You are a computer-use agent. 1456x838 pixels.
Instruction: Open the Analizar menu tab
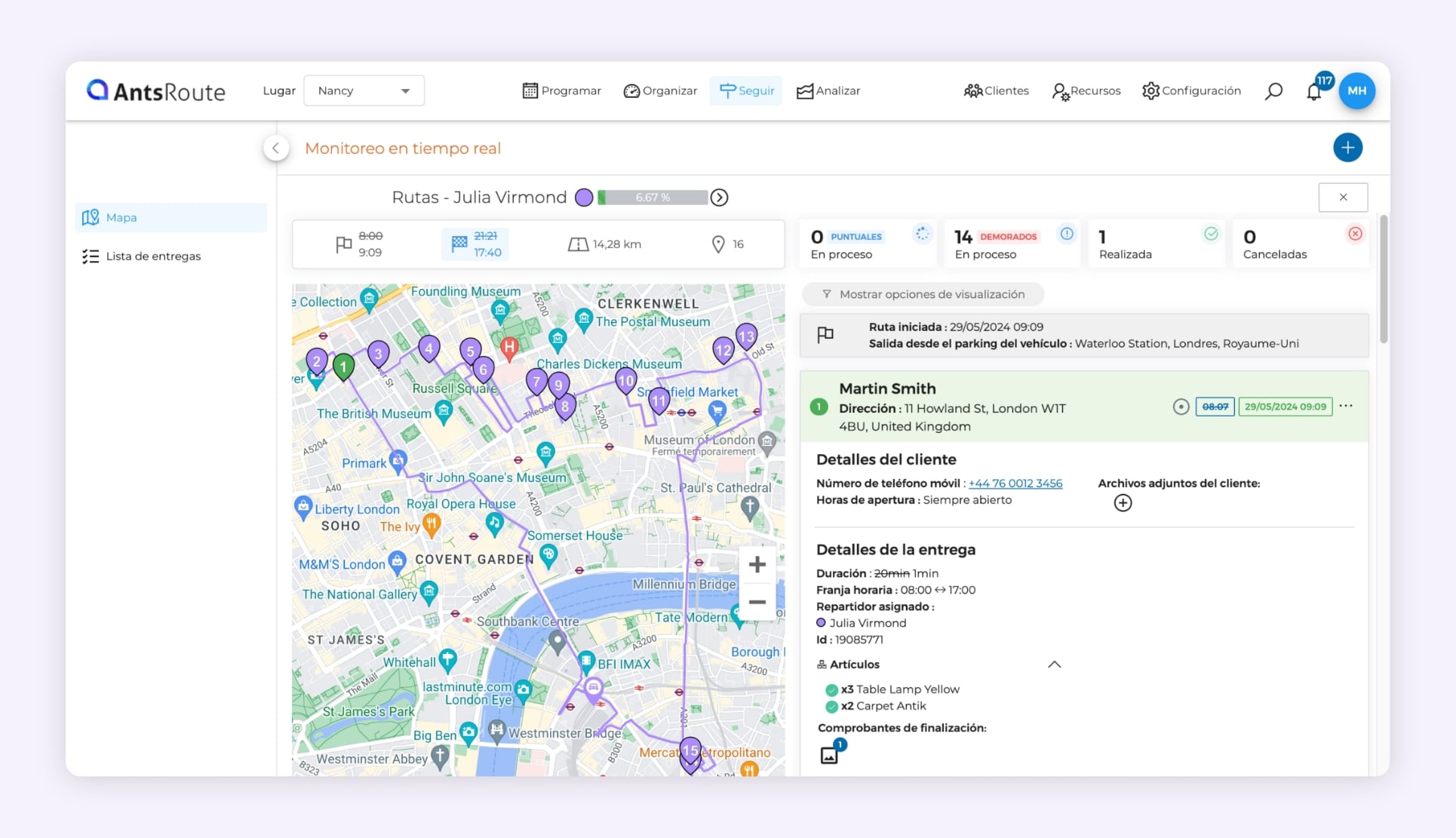tap(828, 91)
